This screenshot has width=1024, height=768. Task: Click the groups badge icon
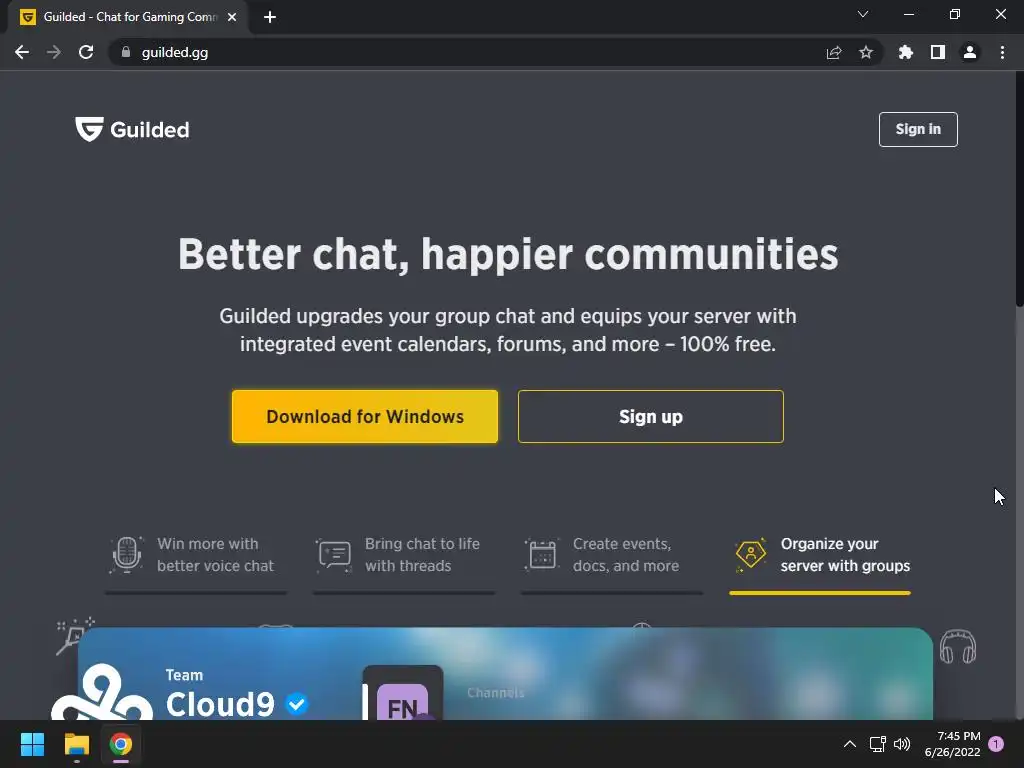pos(750,554)
